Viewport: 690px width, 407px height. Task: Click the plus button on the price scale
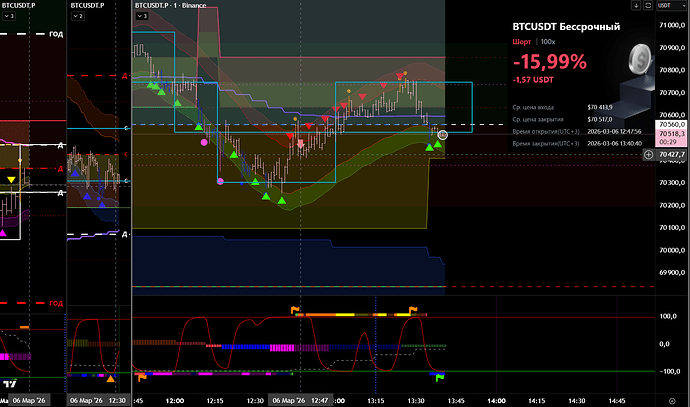click(649, 155)
